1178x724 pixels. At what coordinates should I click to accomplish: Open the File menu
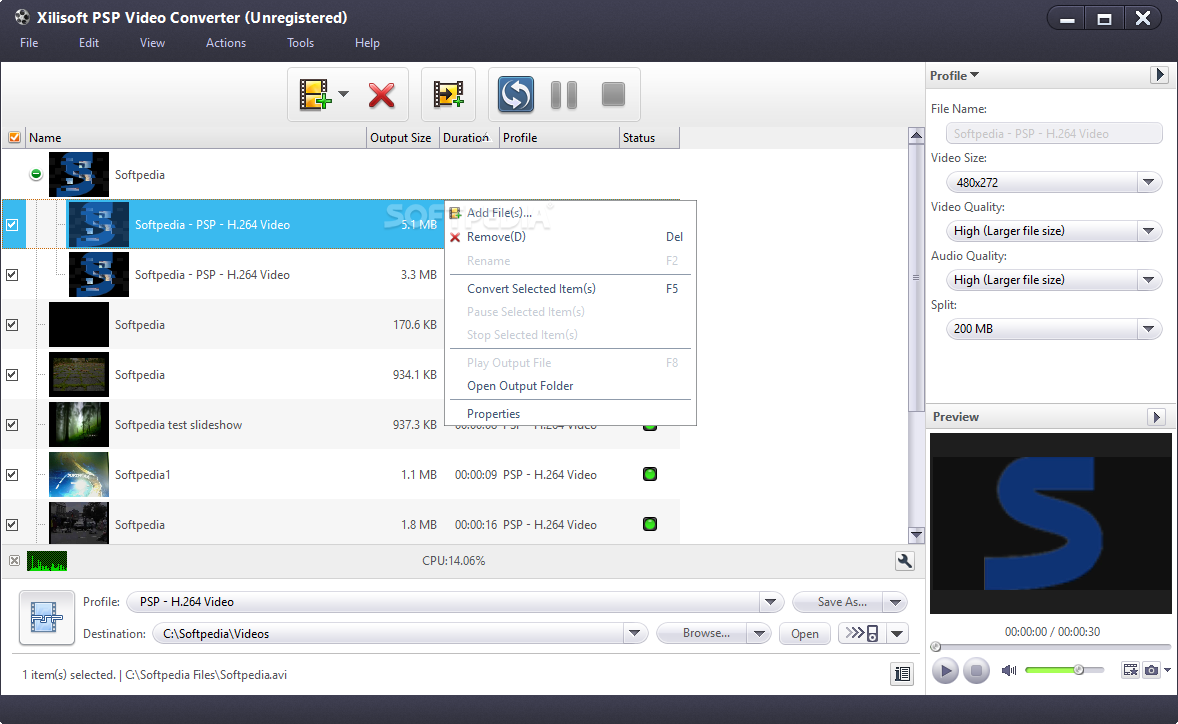(x=29, y=43)
